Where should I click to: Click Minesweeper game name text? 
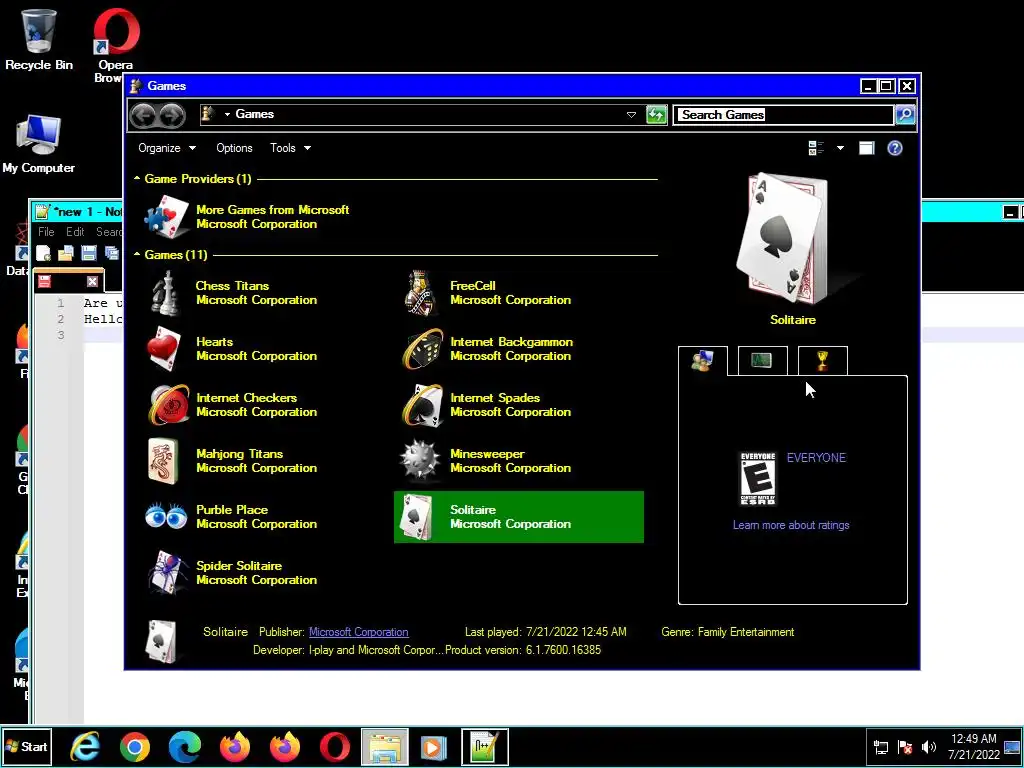[x=487, y=454]
